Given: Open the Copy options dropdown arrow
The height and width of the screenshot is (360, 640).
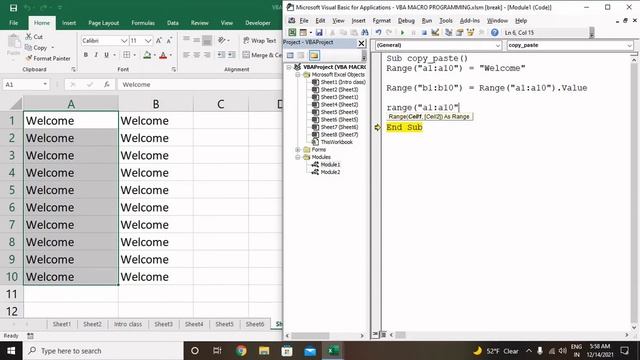Looking at the screenshot, I should click(x=53, y=48).
